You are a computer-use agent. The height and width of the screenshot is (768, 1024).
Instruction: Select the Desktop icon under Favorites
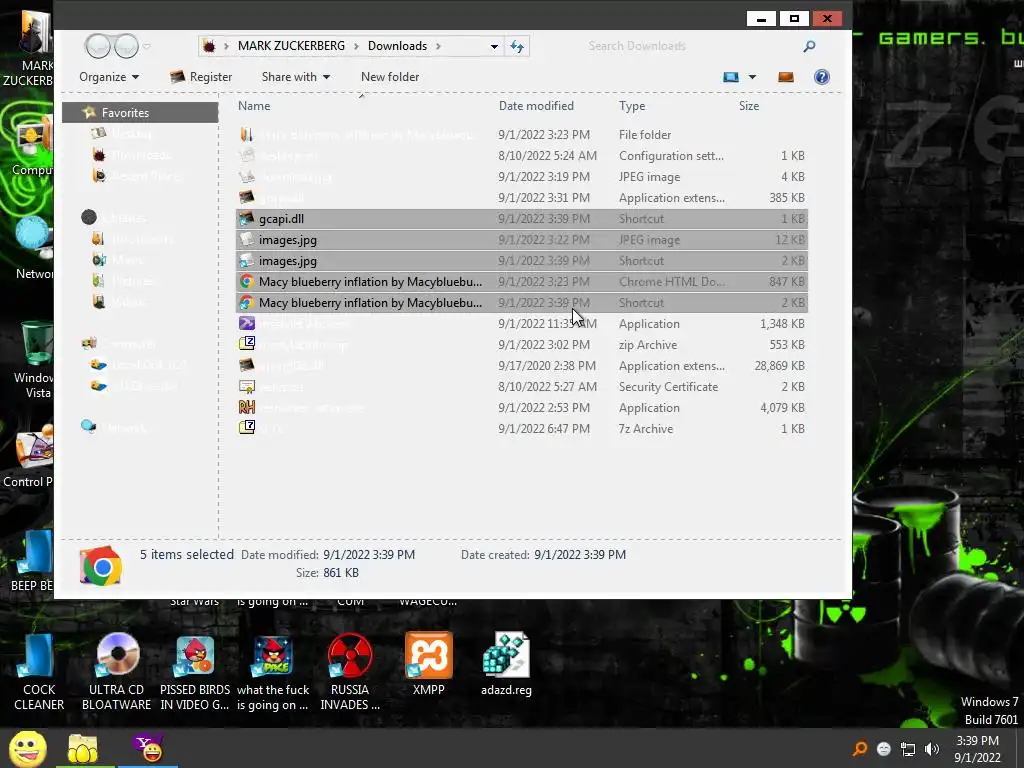tap(99, 134)
